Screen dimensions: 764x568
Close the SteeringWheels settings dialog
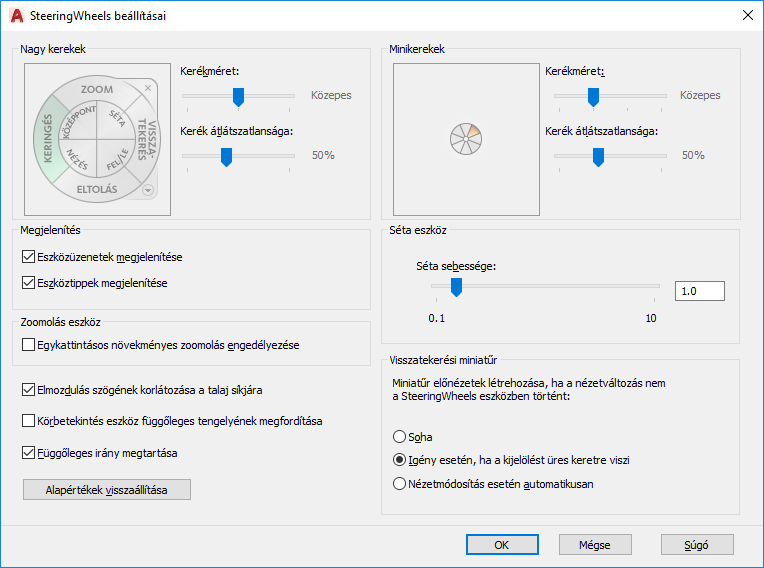747,16
